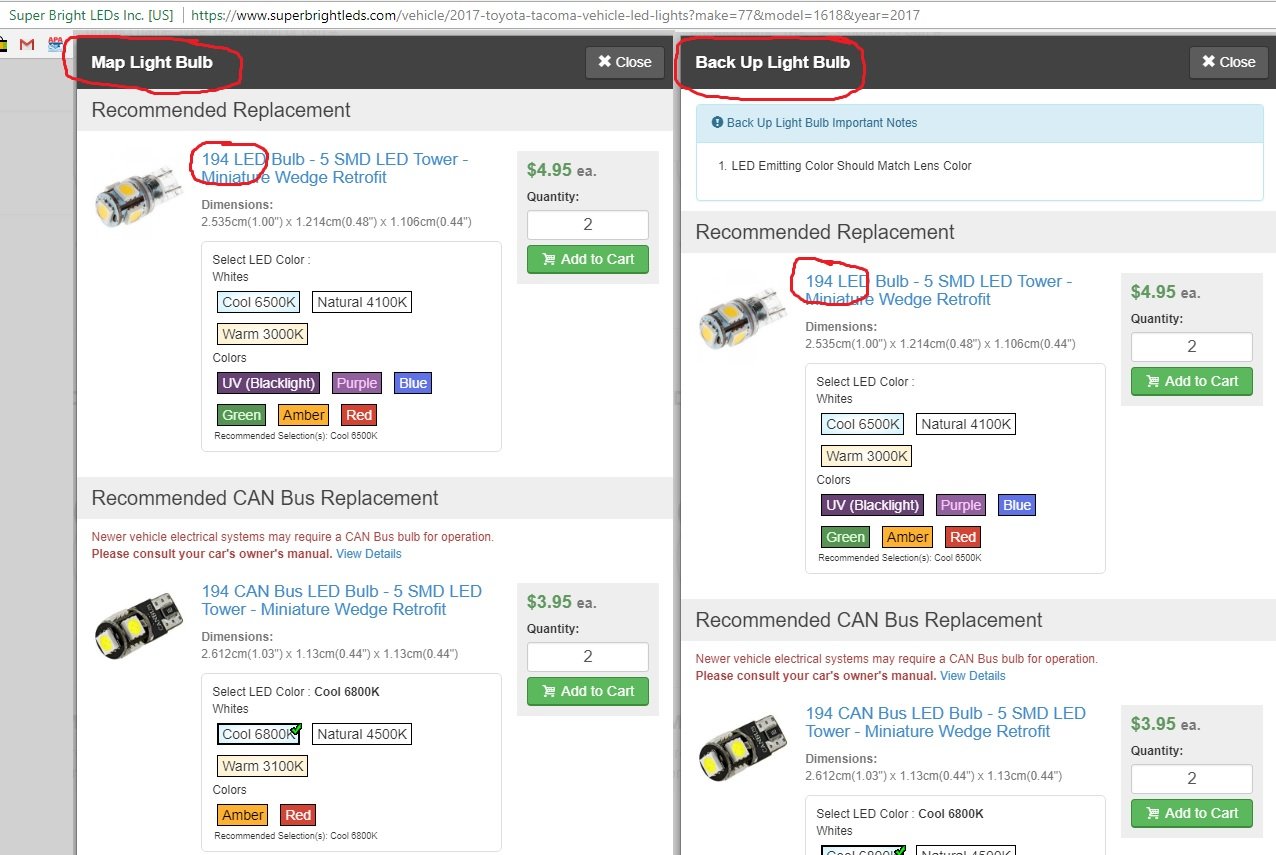Click the browser address bar URL

coord(555,16)
